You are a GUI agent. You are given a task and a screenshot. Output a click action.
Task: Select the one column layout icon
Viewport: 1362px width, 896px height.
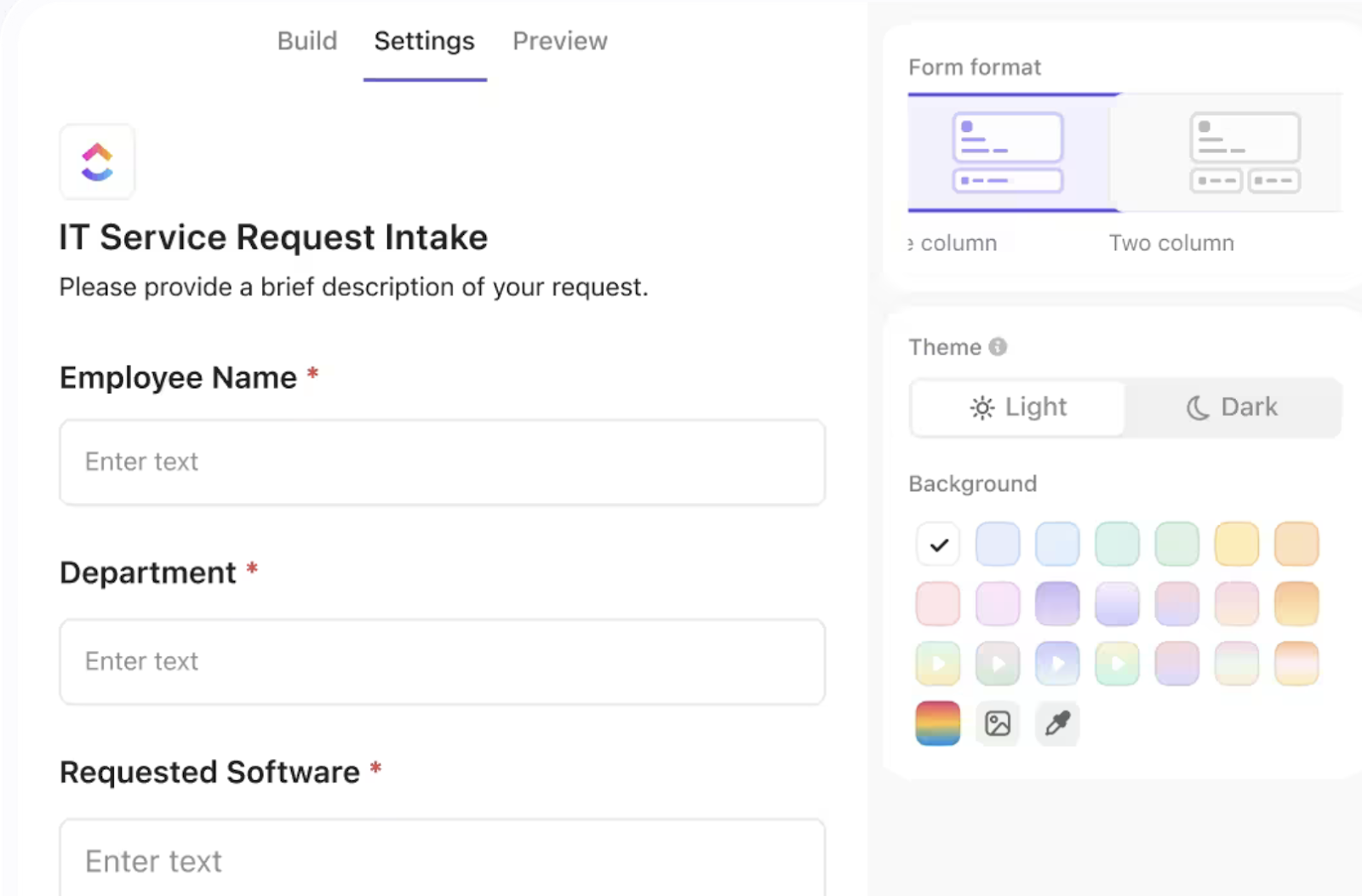pyautogui.click(x=1008, y=152)
